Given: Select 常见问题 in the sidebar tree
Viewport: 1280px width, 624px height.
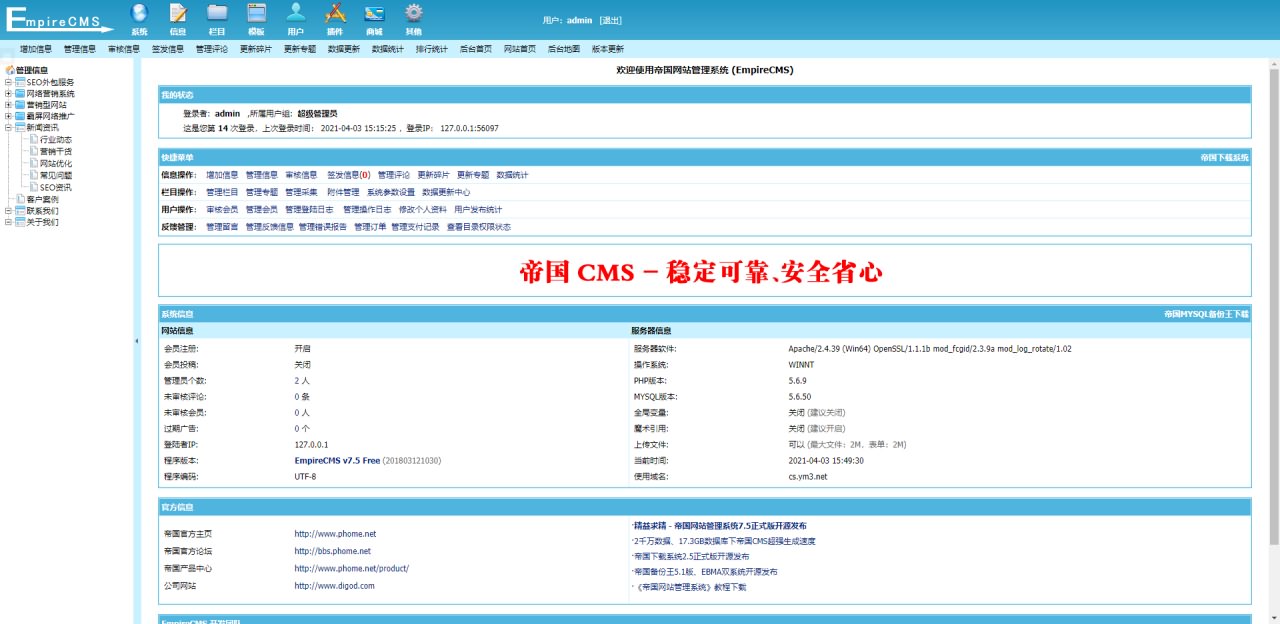Looking at the screenshot, I should [56, 175].
